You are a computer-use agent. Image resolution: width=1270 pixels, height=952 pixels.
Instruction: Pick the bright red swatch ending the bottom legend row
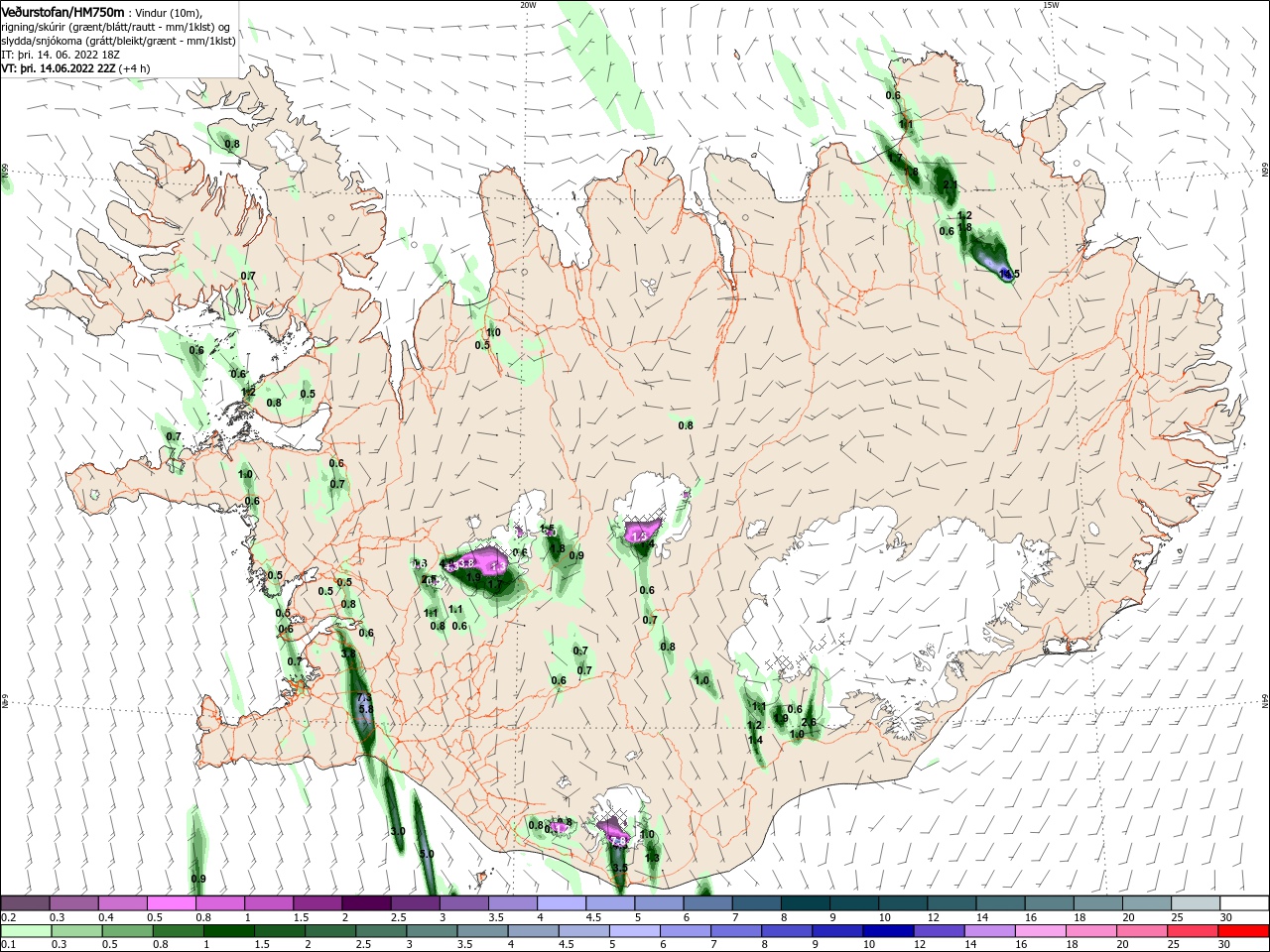pos(1244,931)
